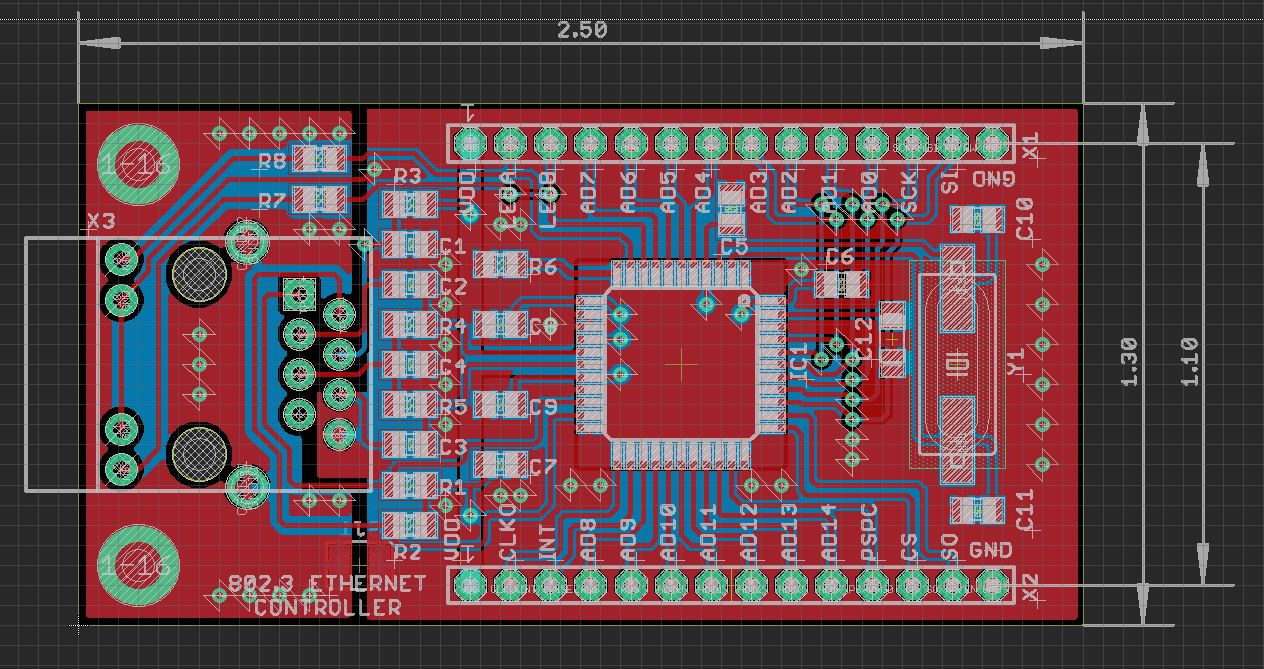
Task: Select the mirrored AD7 pin label
Action: point(587,192)
